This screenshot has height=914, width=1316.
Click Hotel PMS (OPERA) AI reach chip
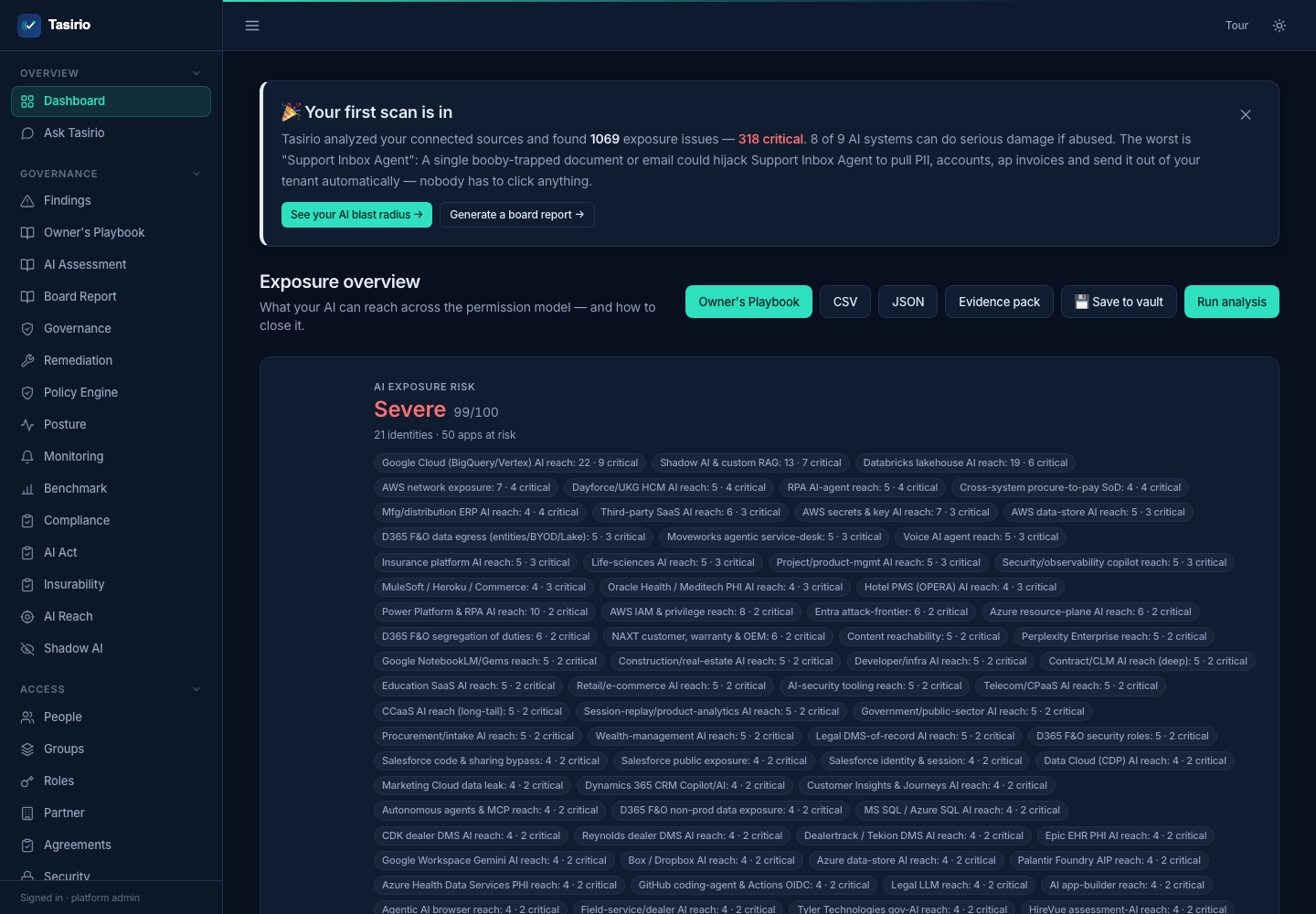tap(960, 588)
